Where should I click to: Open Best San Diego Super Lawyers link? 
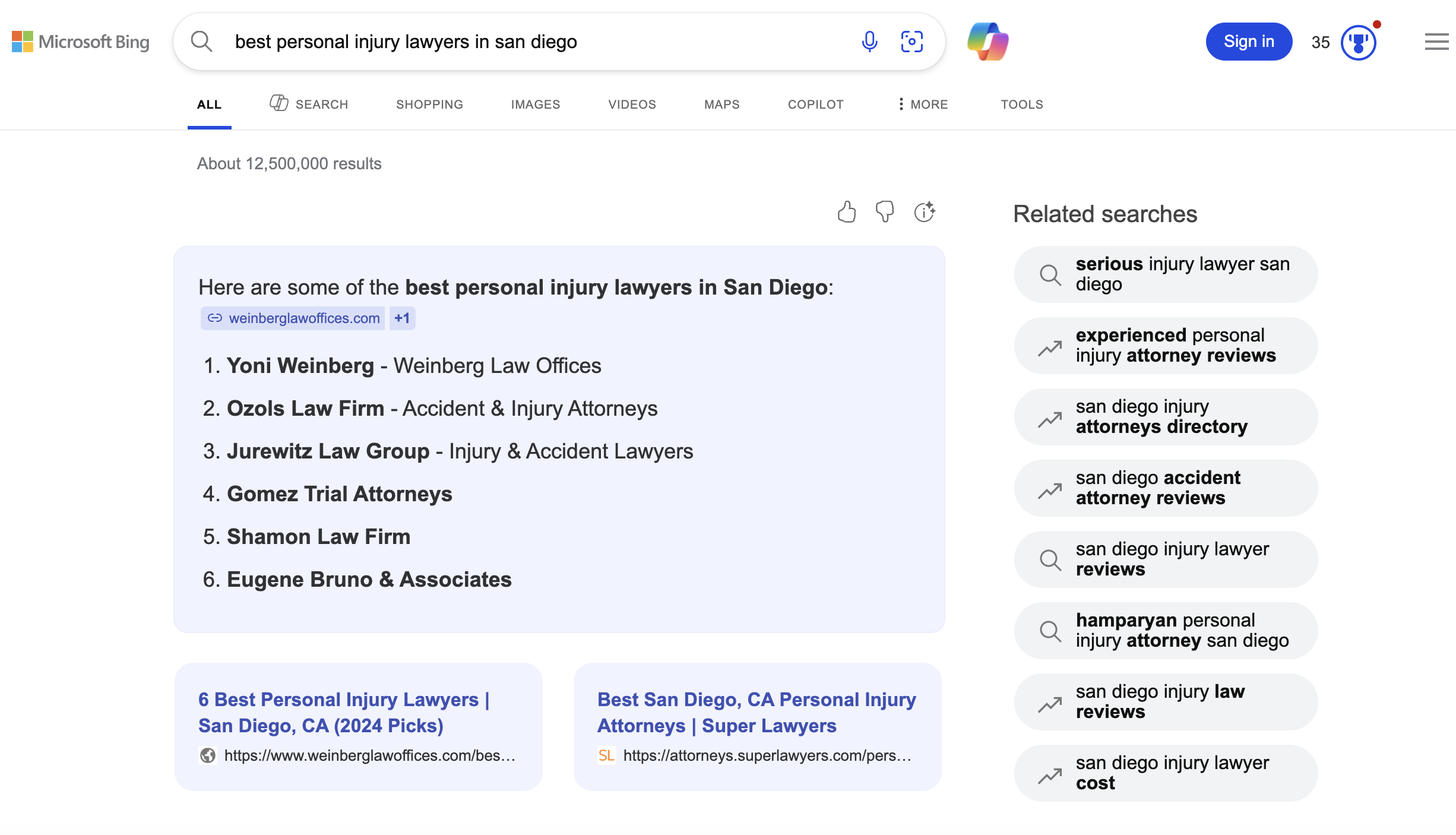(757, 713)
